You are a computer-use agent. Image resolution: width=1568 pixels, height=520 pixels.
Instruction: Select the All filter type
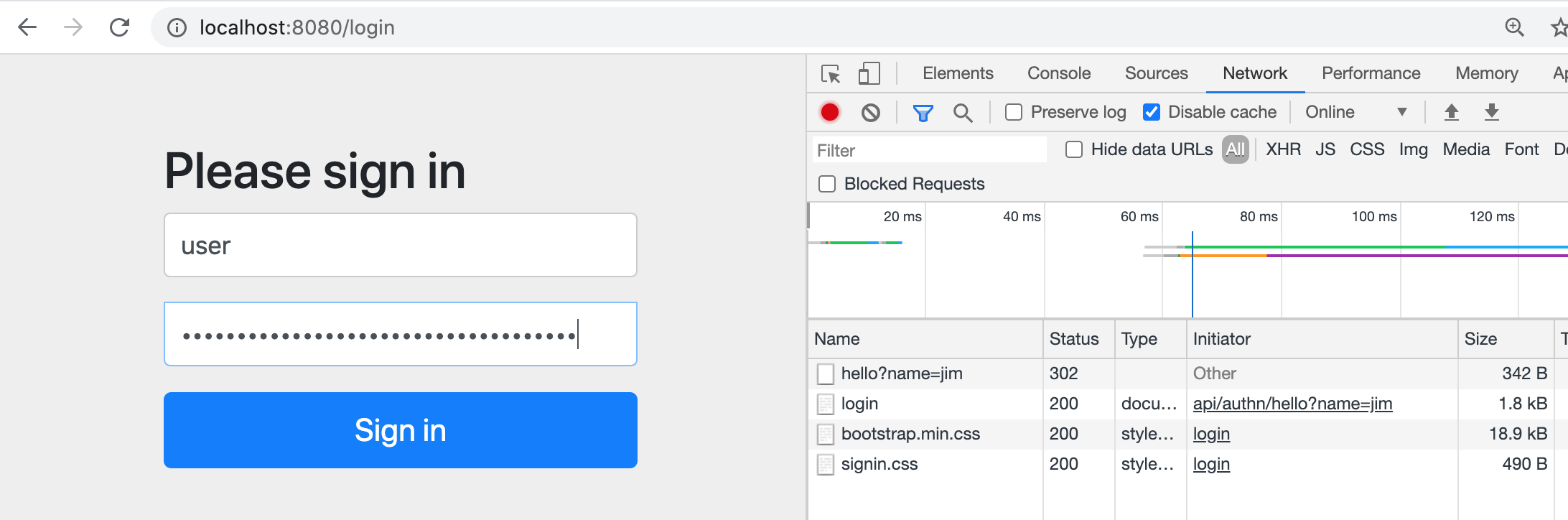(x=1236, y=149)
